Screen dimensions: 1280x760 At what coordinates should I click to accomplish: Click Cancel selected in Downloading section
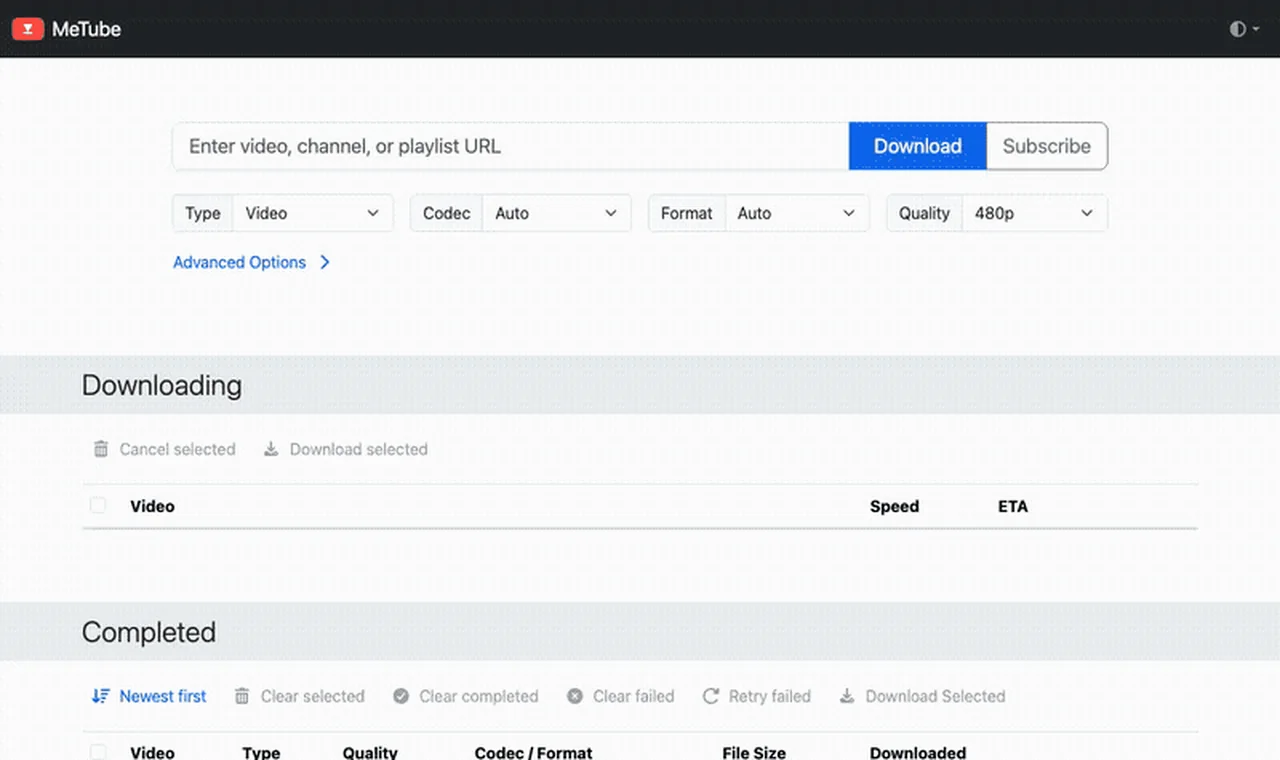click(165, 449)
